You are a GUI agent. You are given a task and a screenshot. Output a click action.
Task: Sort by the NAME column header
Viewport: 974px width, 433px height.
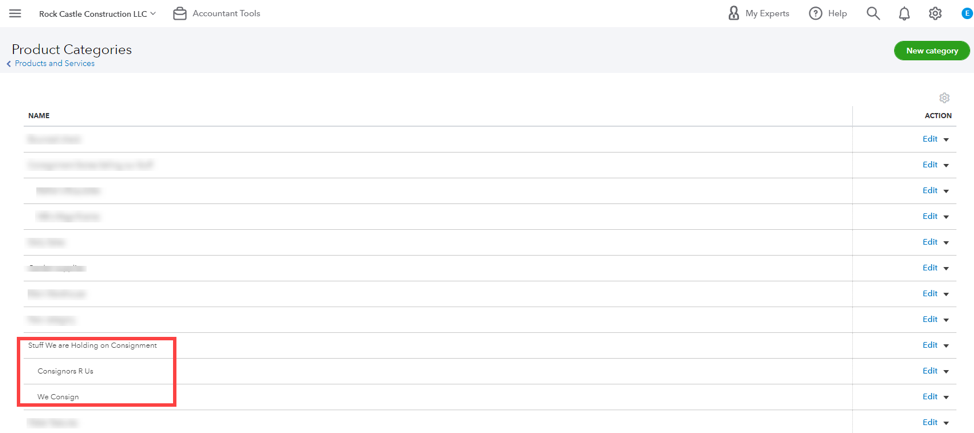pyautogui.click(x=39, y=116)
